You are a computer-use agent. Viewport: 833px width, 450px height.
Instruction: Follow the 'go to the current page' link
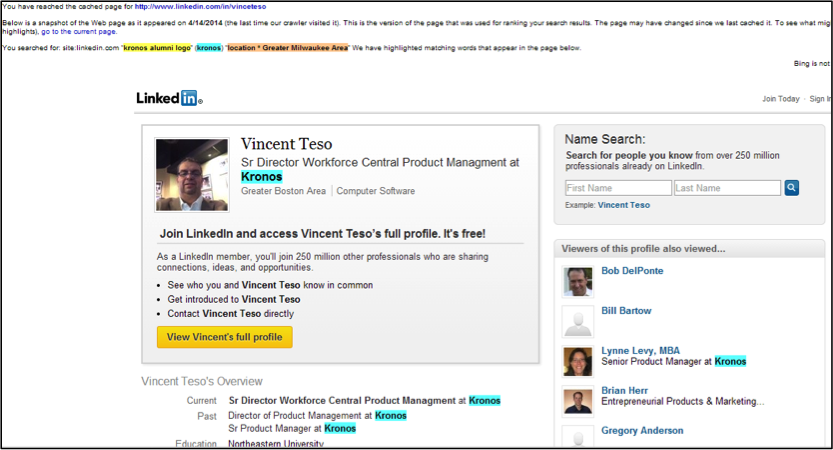pyautogui.click(x=79, y=31)
